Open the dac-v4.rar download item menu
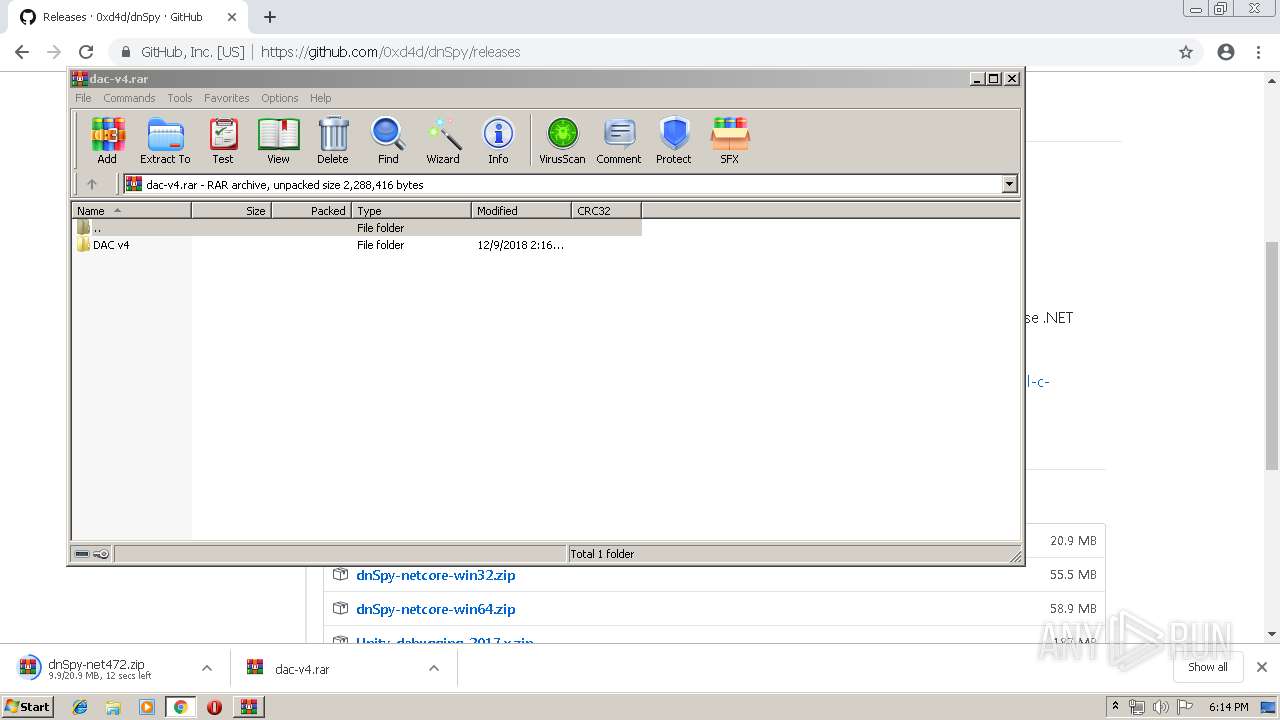Viewport: 1280px width, 720px height. [434, 668]
